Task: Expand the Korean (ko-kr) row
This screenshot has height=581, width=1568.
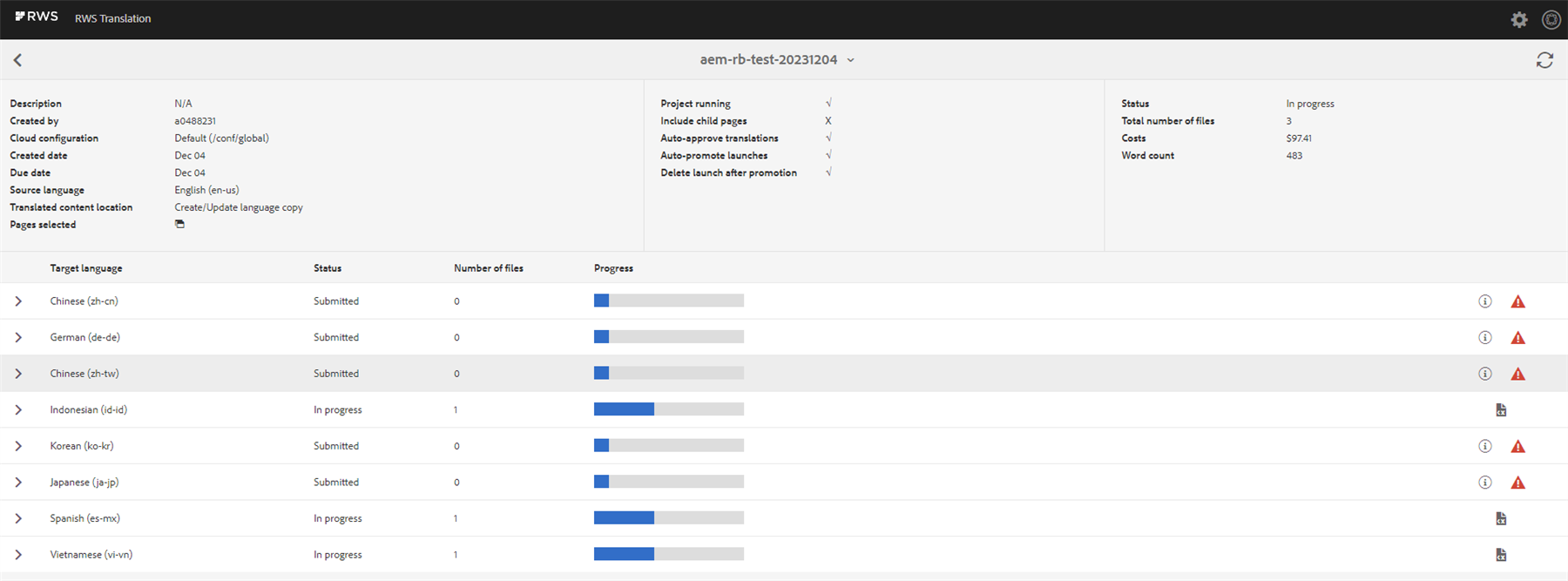Action: pyautogui.click(x=18, y=446)
